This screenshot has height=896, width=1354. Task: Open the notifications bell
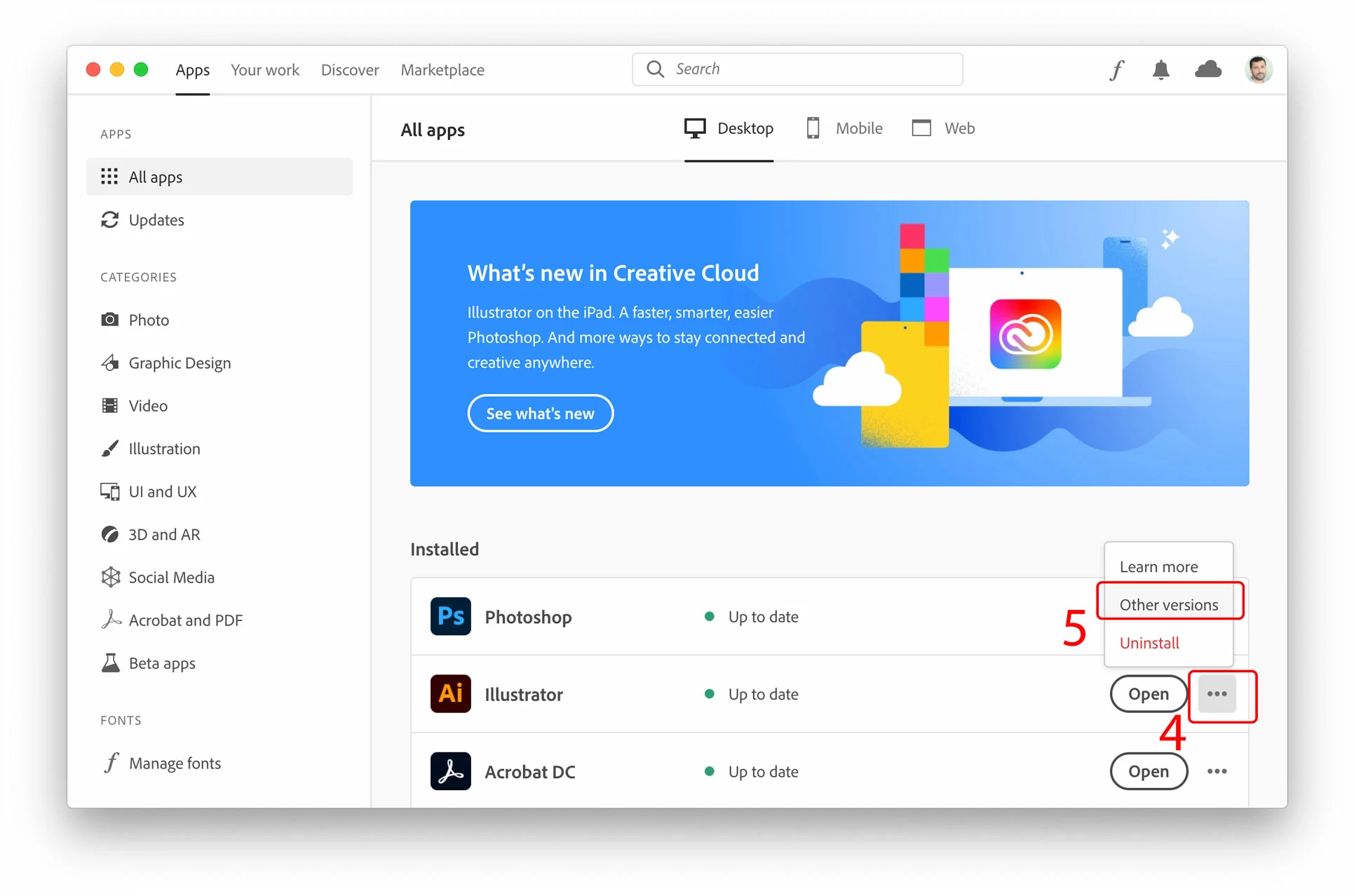pos(1160,69)
